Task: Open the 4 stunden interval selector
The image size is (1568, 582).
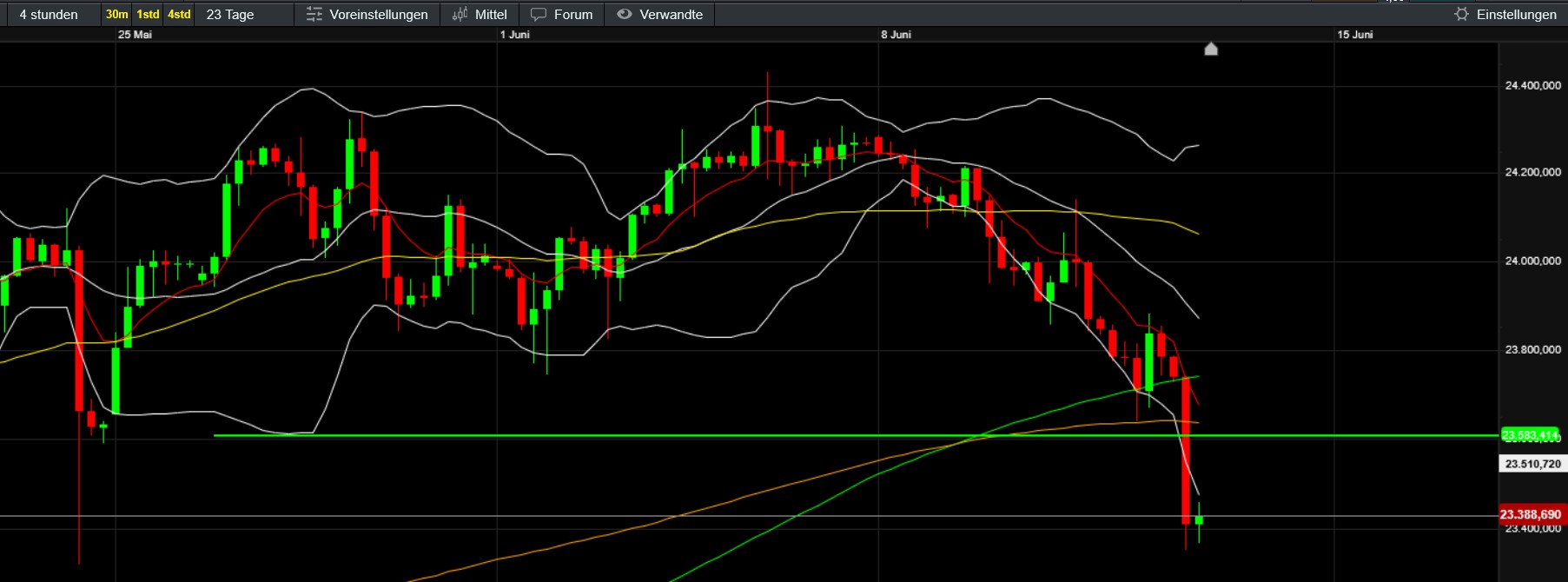Action: tap(49, 15)
